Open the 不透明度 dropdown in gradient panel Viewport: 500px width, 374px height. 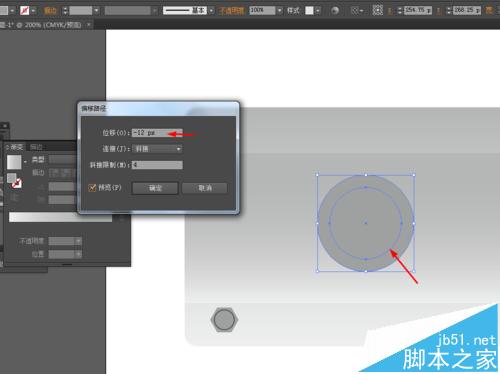coord(78,241)
